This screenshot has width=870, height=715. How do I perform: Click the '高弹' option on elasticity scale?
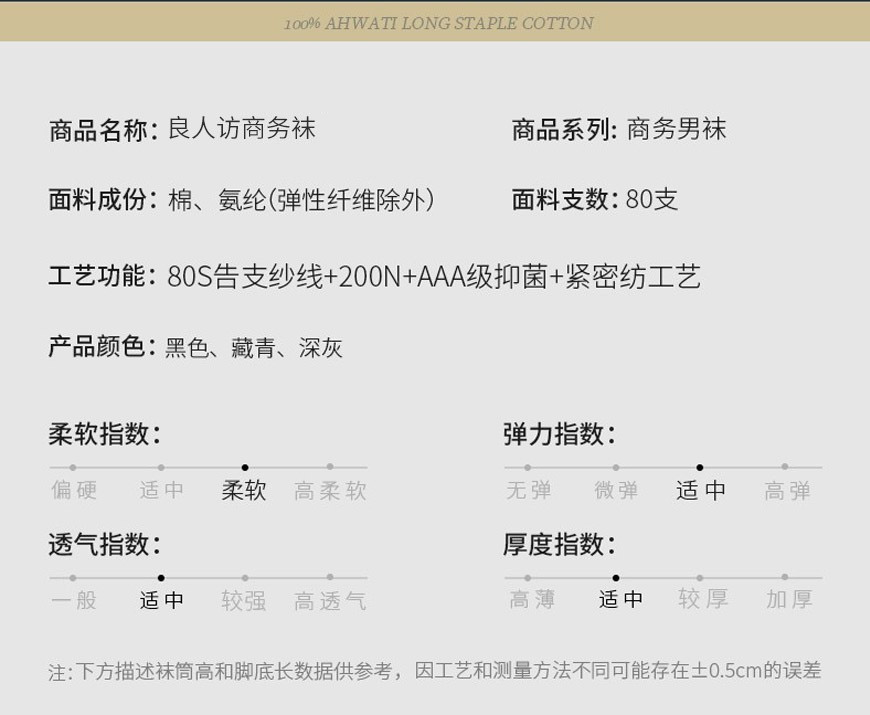point(787,491)
